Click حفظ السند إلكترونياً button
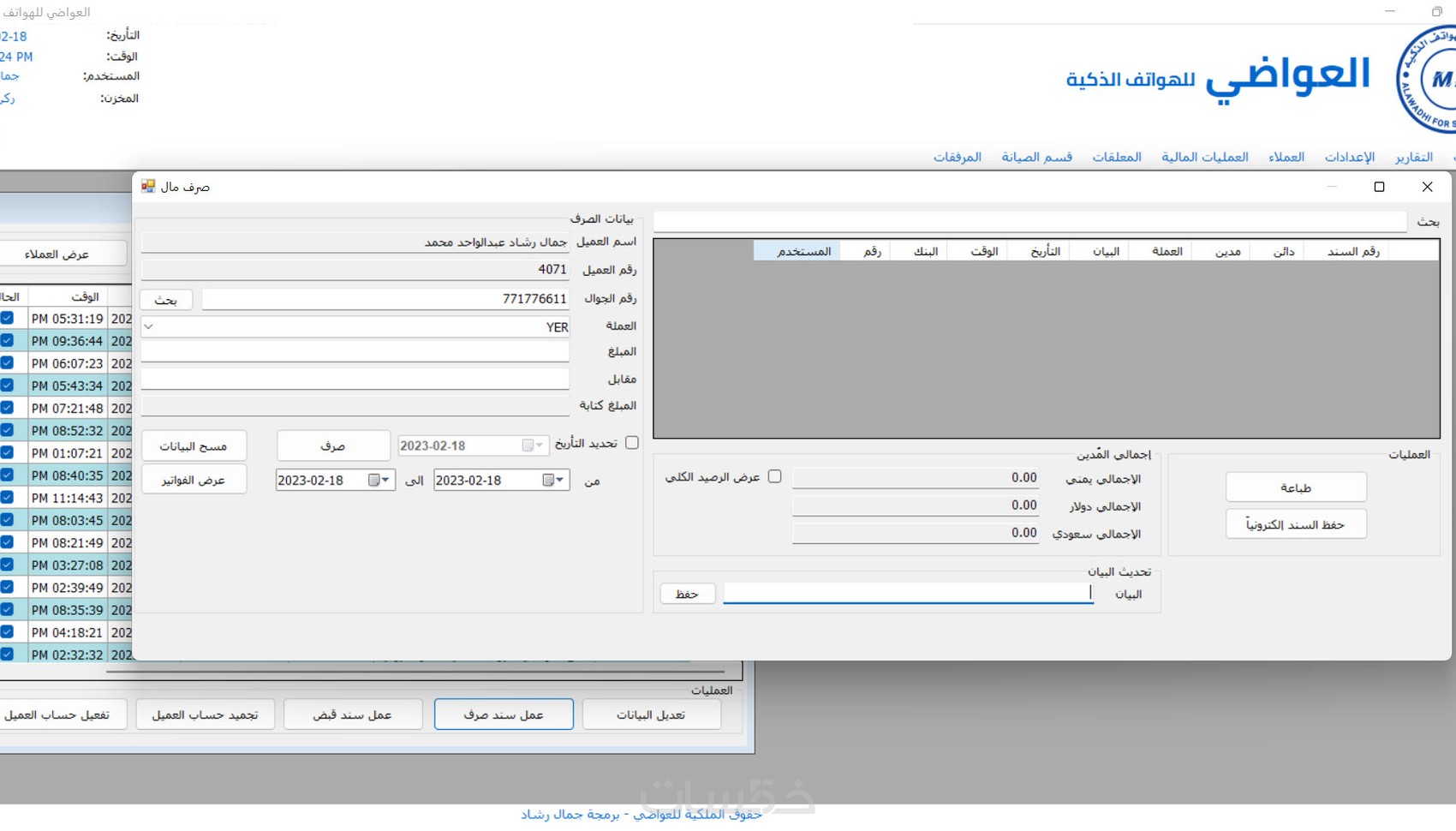Image resolution: width=1456 pixels, height=831 pixels. click(x=1296, y=524)
